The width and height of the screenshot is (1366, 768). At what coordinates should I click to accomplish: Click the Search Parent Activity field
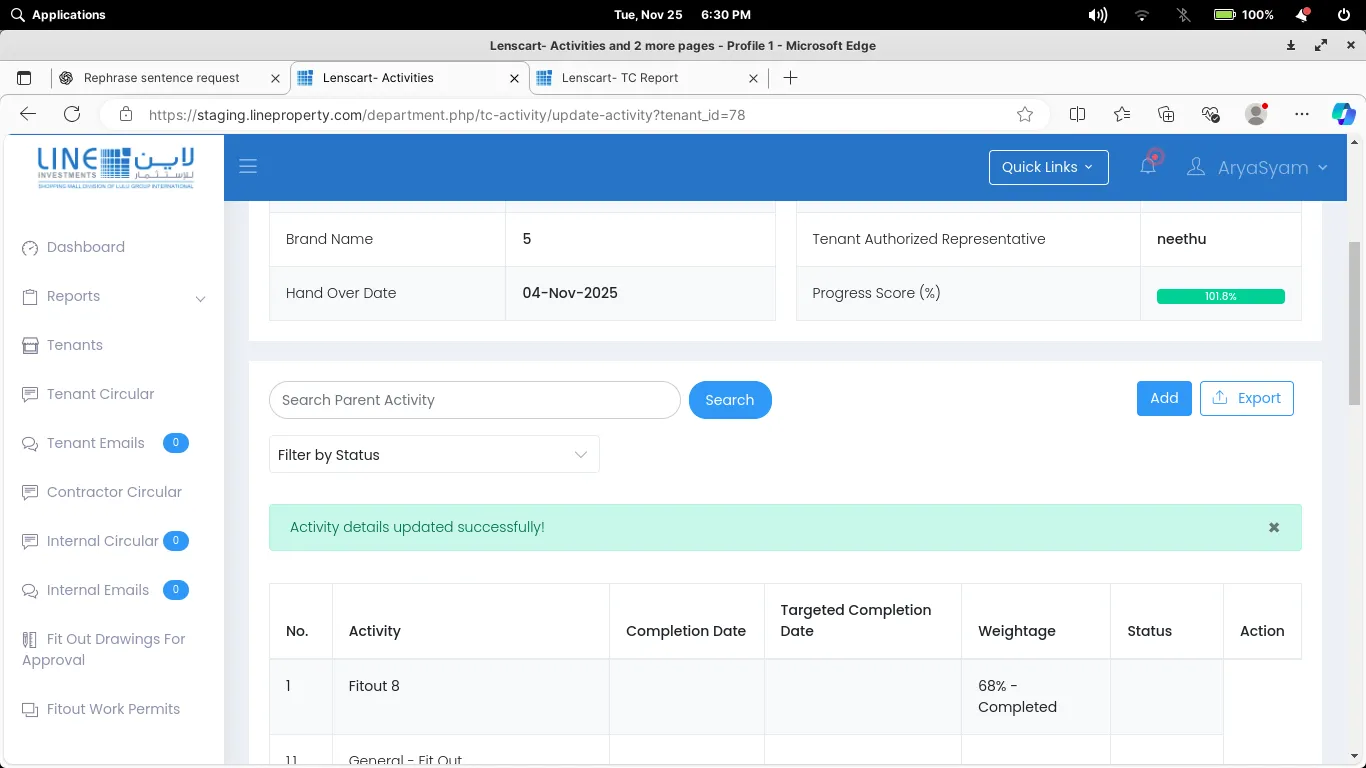(474, 400)
